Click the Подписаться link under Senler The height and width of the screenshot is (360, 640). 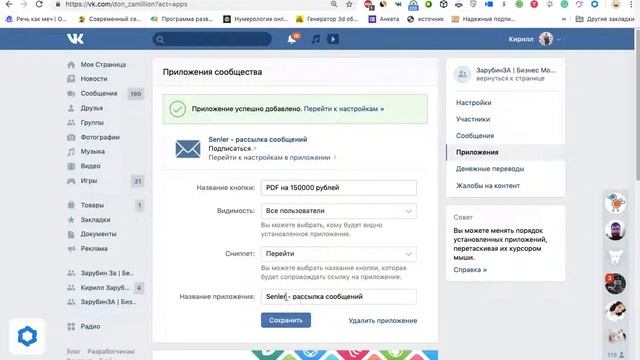point(230,149)
